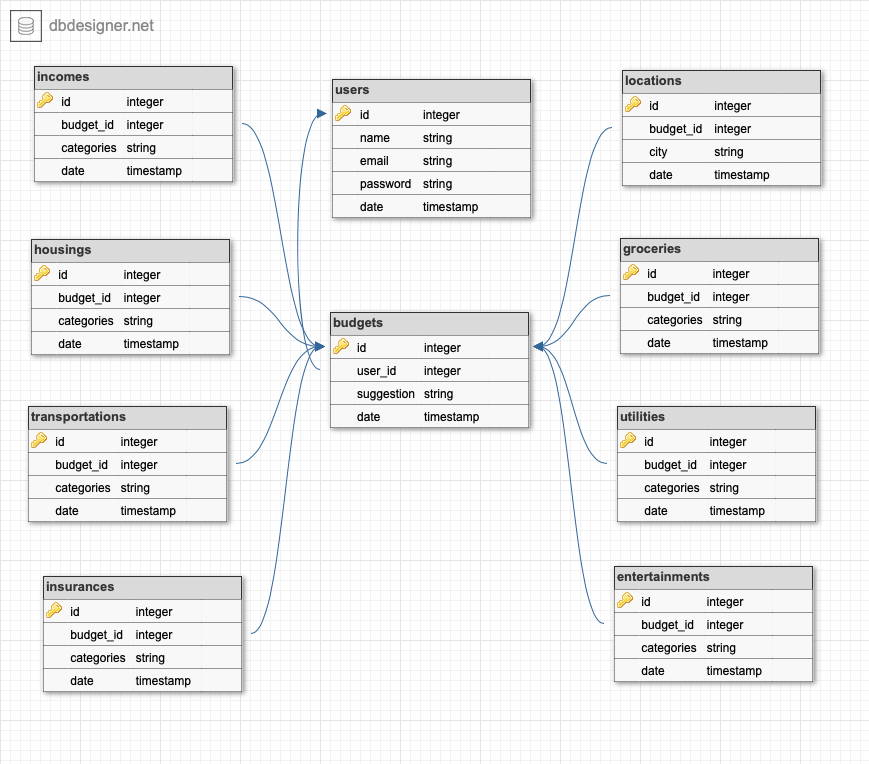Select the key icon in entertainments table
Image resolution: width=869 pixels, height=764 pixels.
[x=625, y=601]
